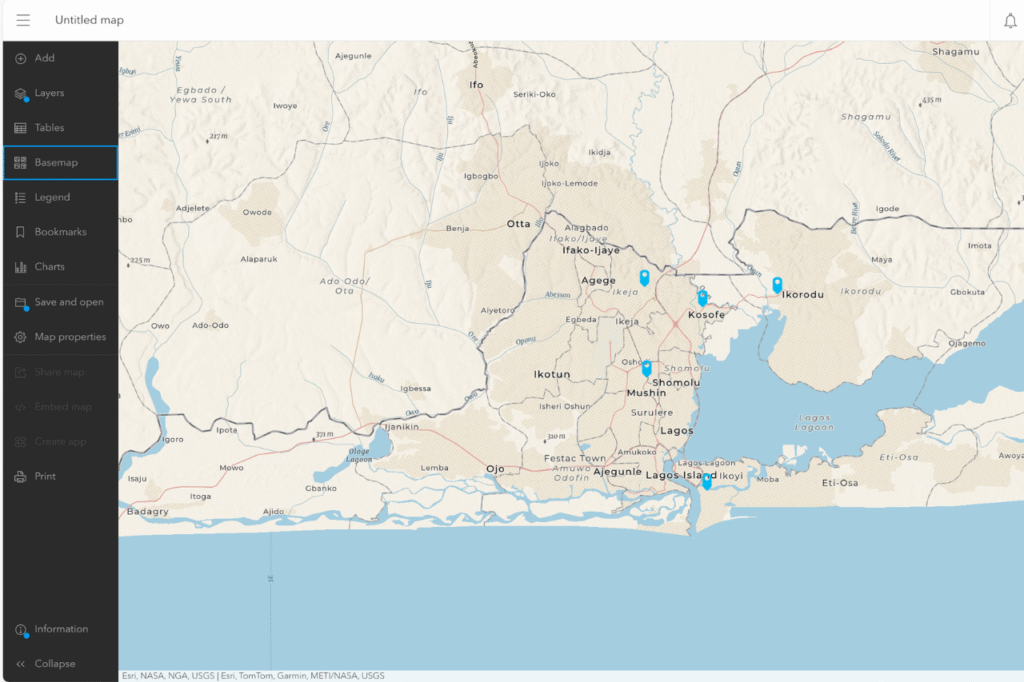This screenshot has width=1024, height=682.
Task: Click the Untitled map title
Action: (x=89, y=19)
